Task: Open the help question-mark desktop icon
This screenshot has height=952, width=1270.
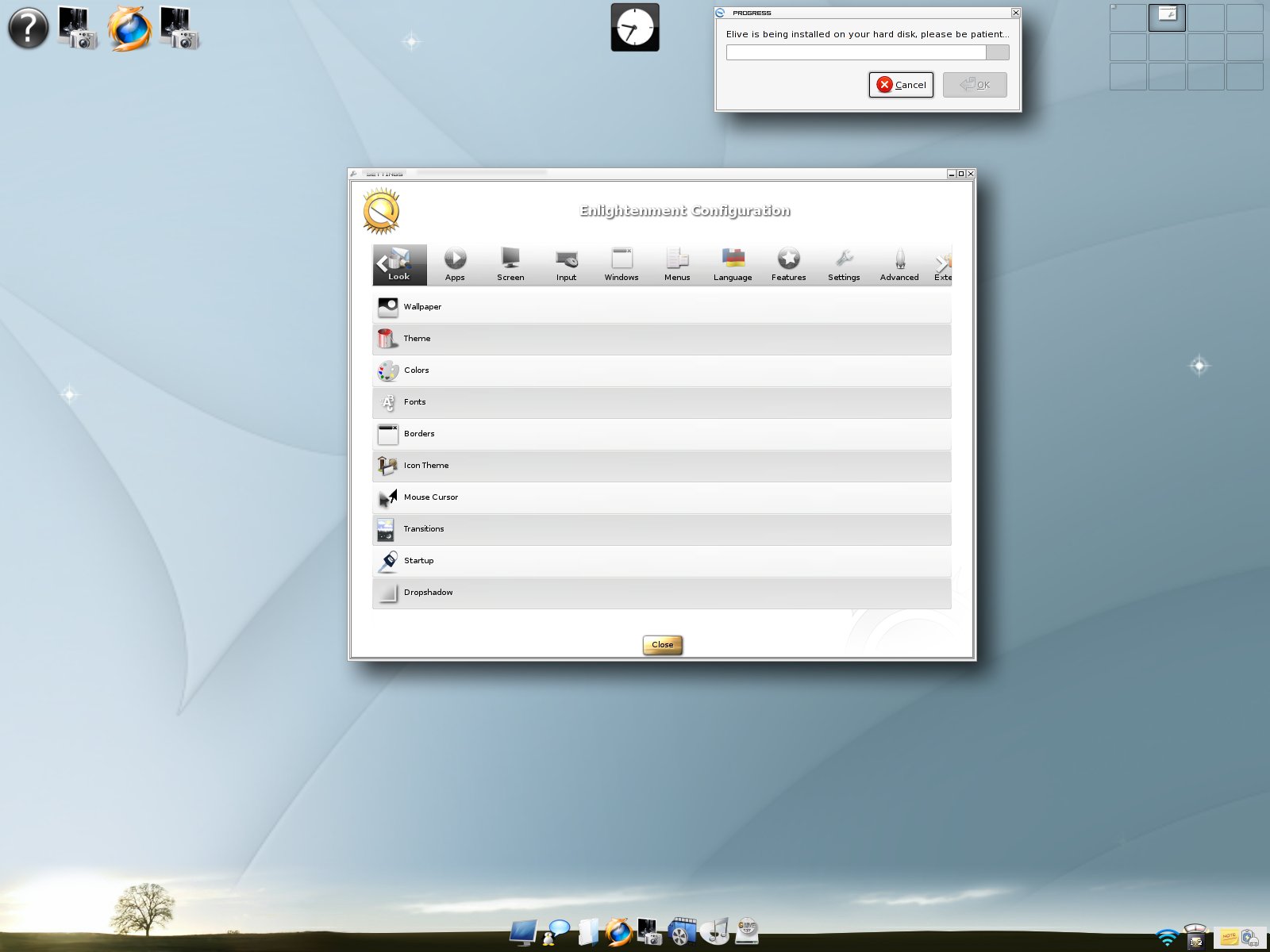Action: [x=29, y=28]
